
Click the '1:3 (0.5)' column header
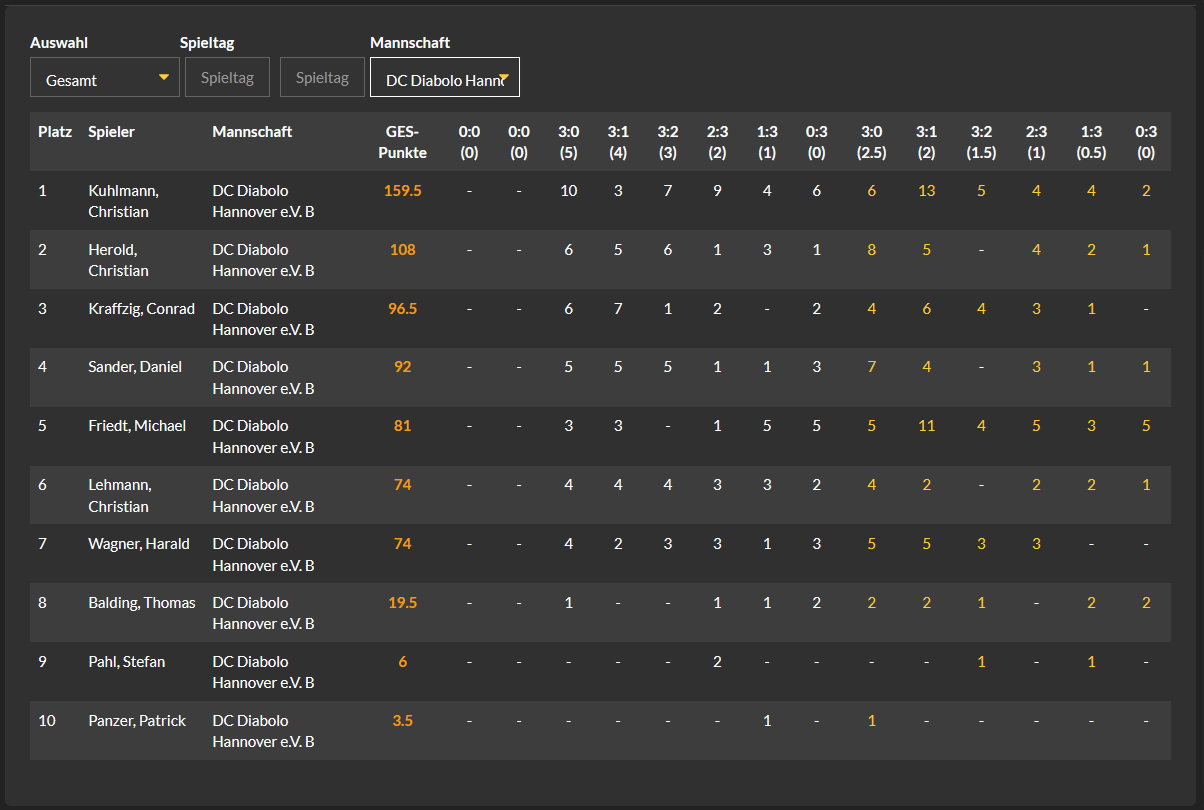point(1091,142)
